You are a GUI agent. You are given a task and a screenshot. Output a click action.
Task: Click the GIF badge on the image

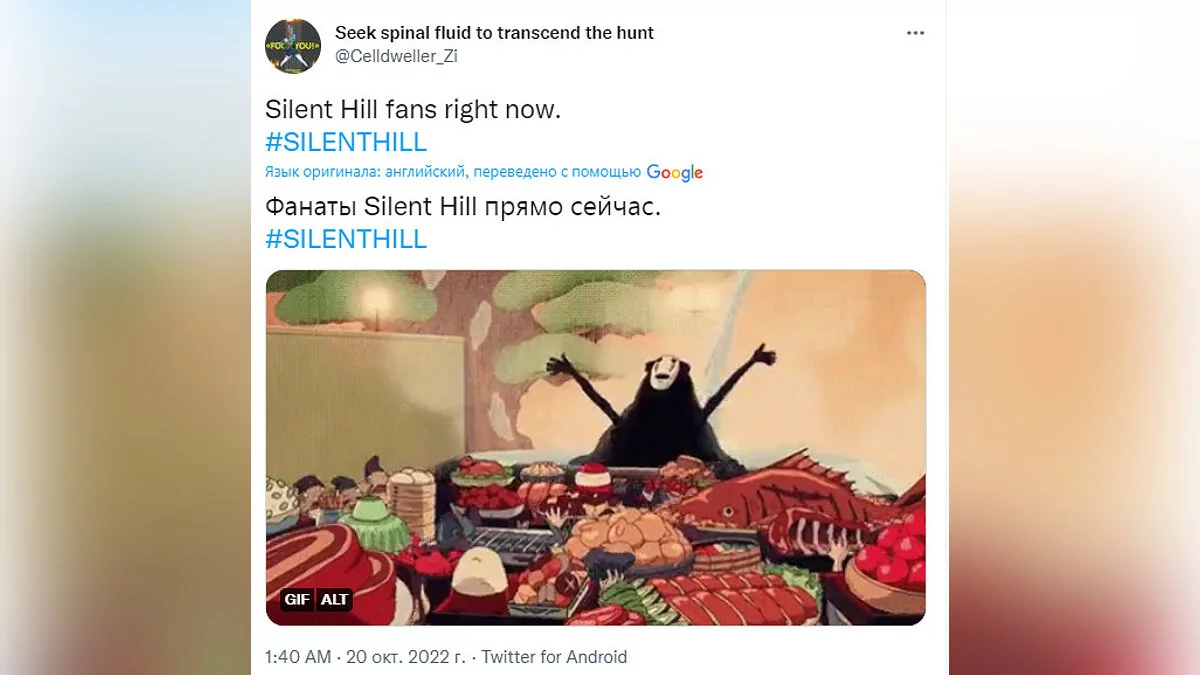[x=296, y=599]
